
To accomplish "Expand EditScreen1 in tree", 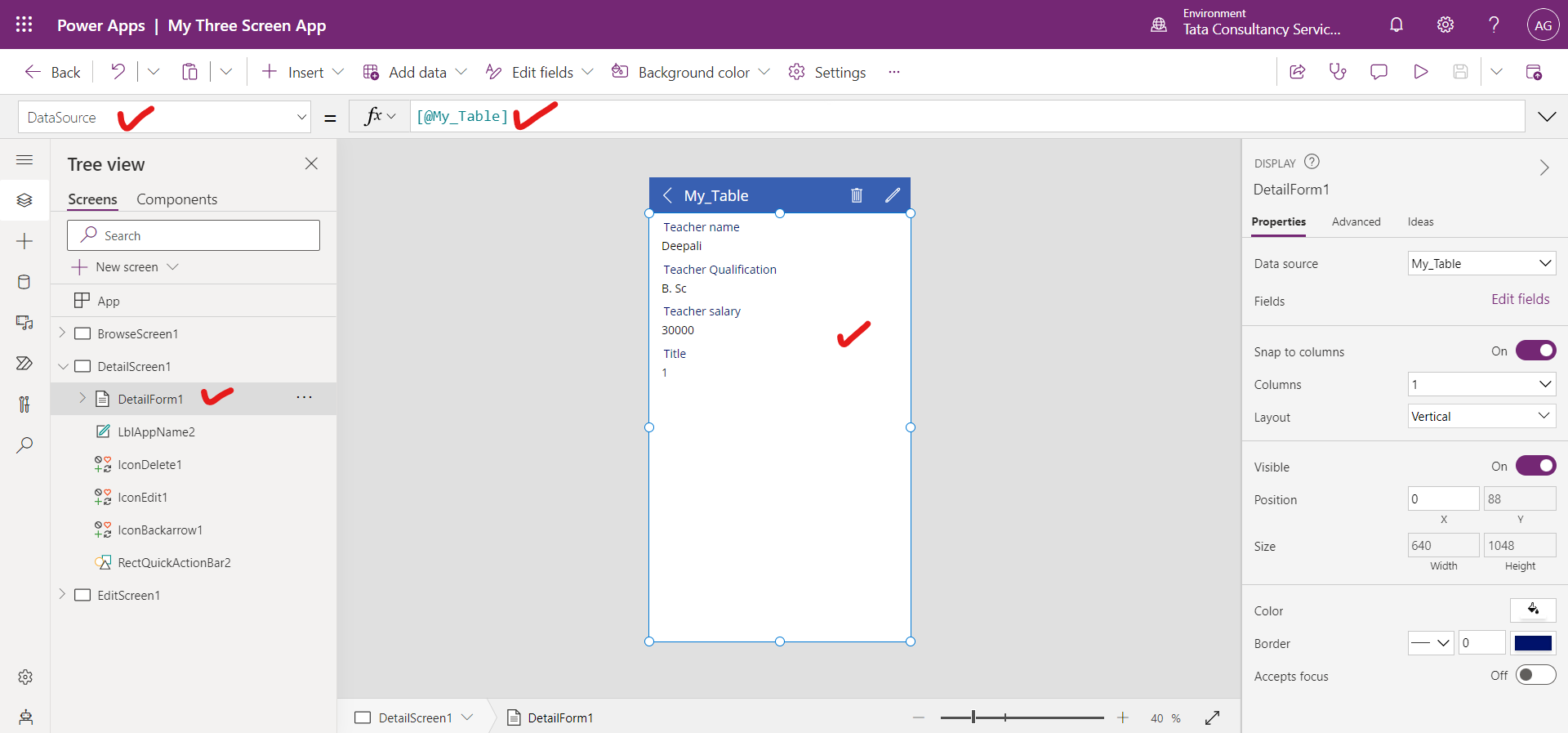I will click(x=62, y=594).
